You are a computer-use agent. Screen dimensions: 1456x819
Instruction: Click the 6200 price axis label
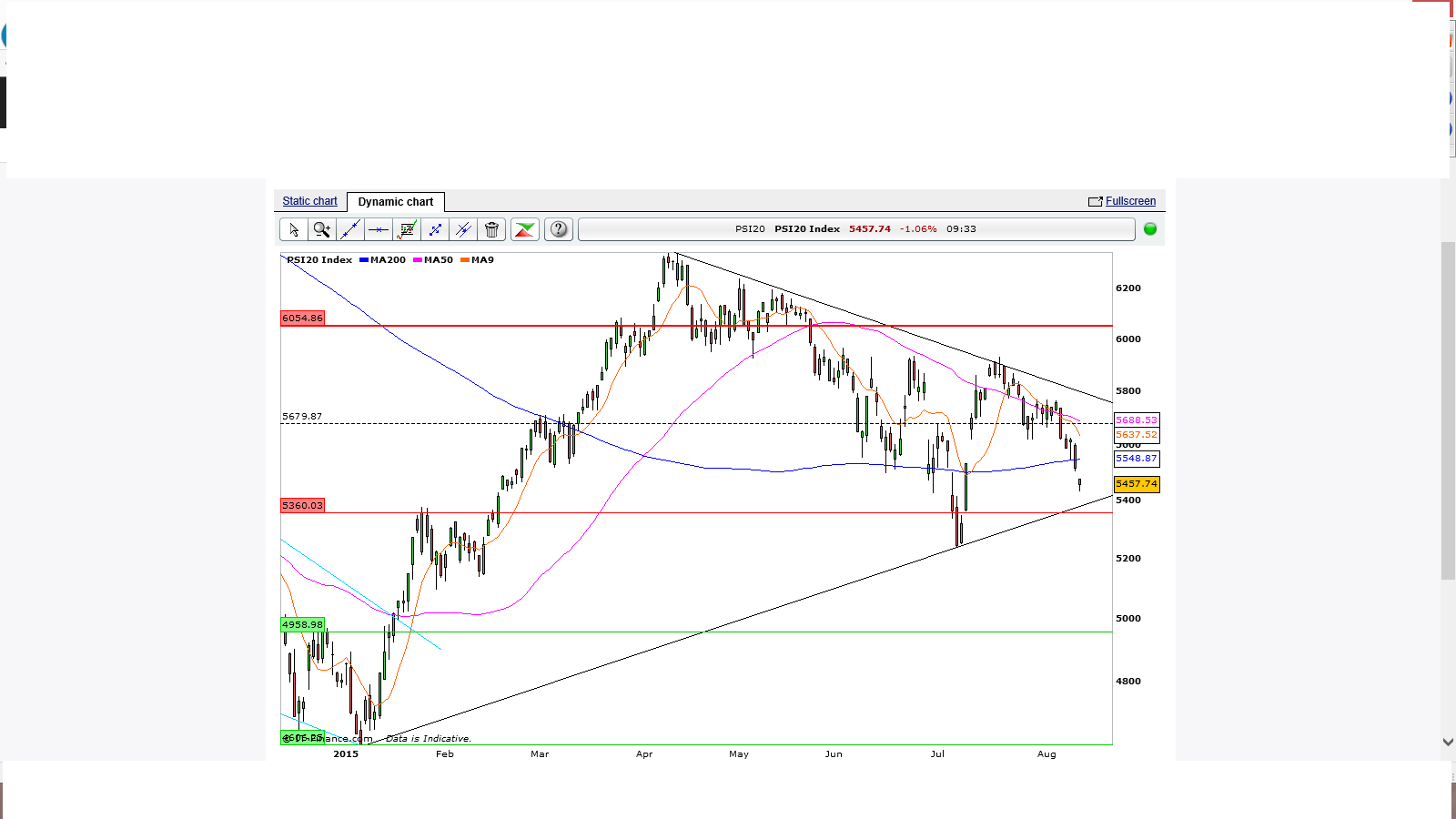(x=1128, y=288)
